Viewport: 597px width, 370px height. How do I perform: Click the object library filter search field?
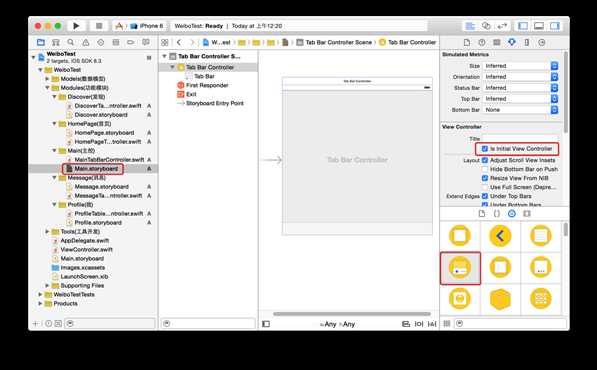pyautogui.click(x=511, y=324)
